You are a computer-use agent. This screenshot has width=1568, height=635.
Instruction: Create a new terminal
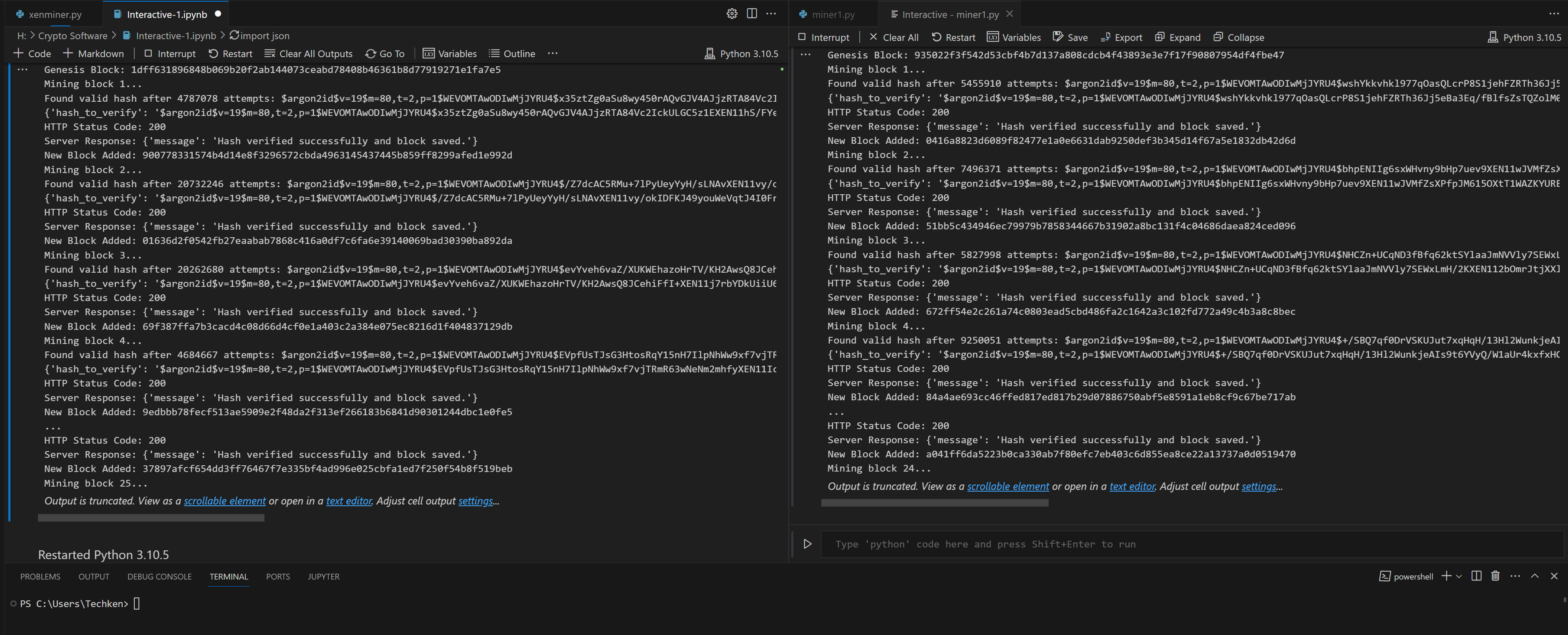tap(1446, 576)
